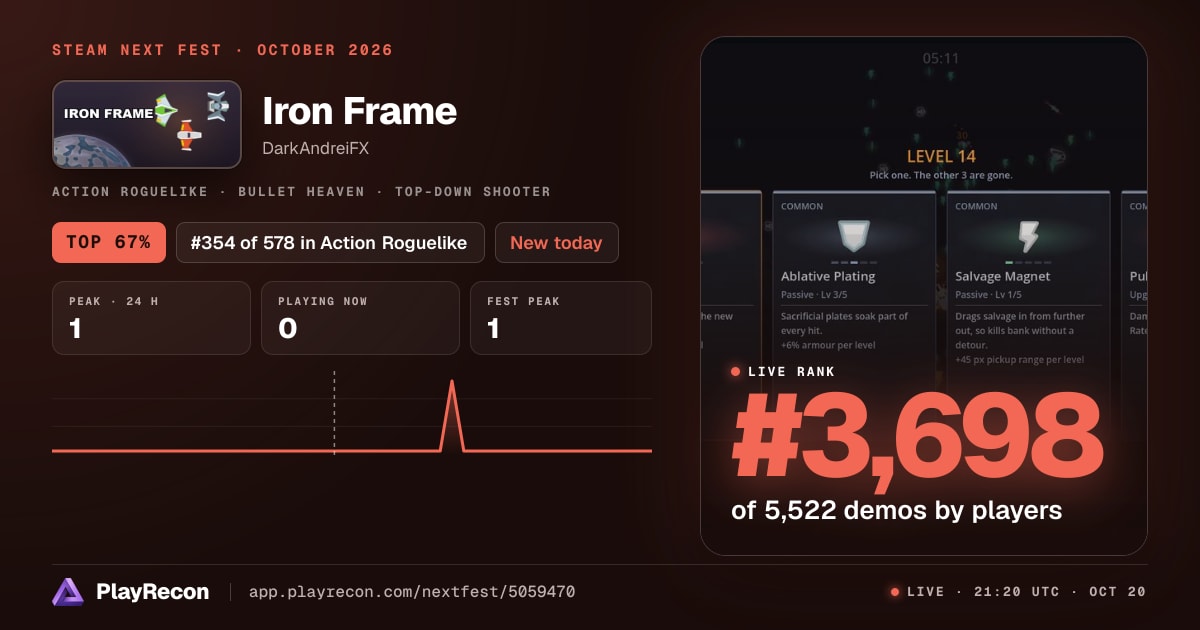Screen dimensions: 1200x630
Task: Click the PlayRecon triangle logo icon
Action: 68,592
